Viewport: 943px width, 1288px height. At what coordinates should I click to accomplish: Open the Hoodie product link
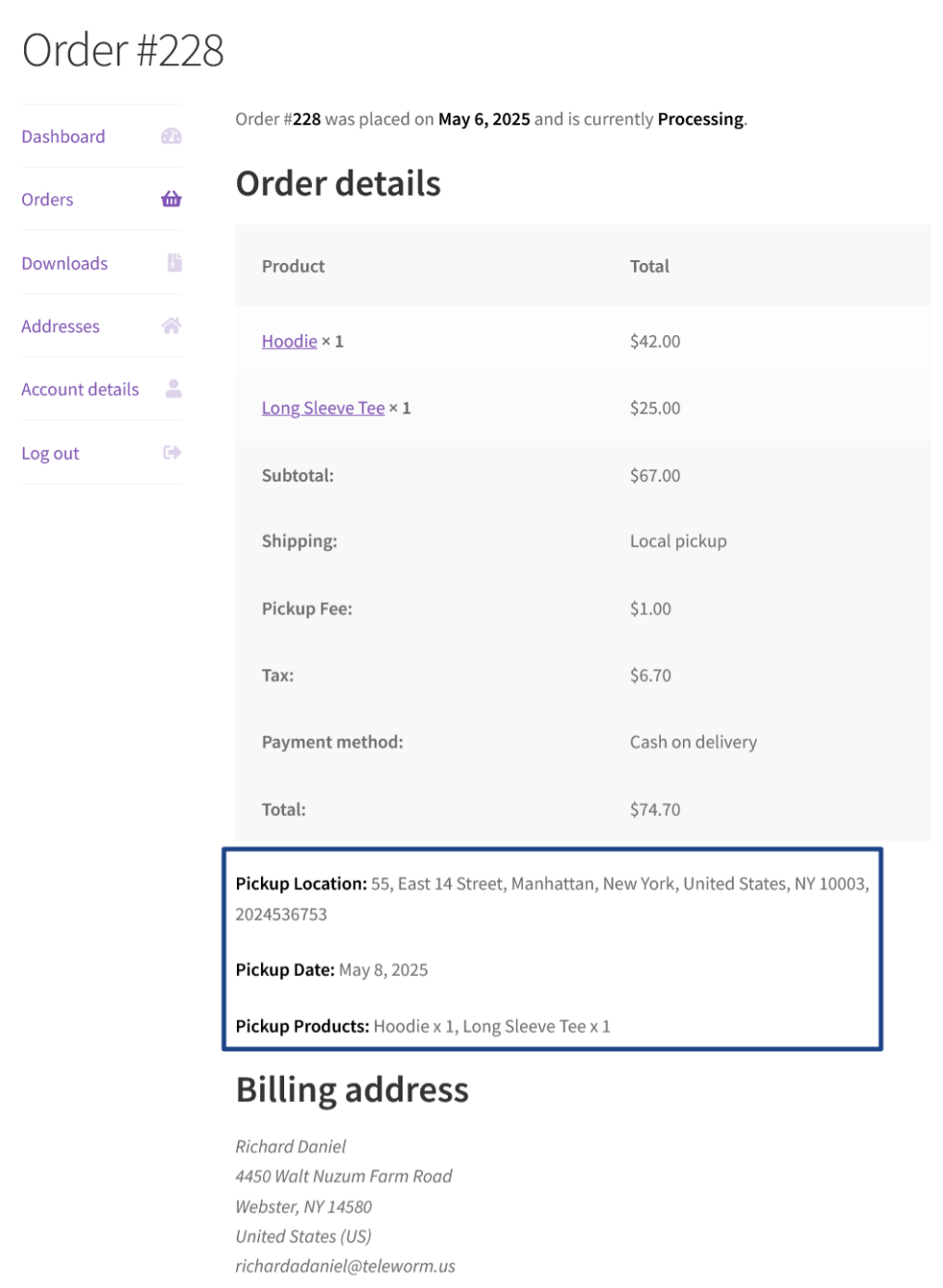(289, 341)
